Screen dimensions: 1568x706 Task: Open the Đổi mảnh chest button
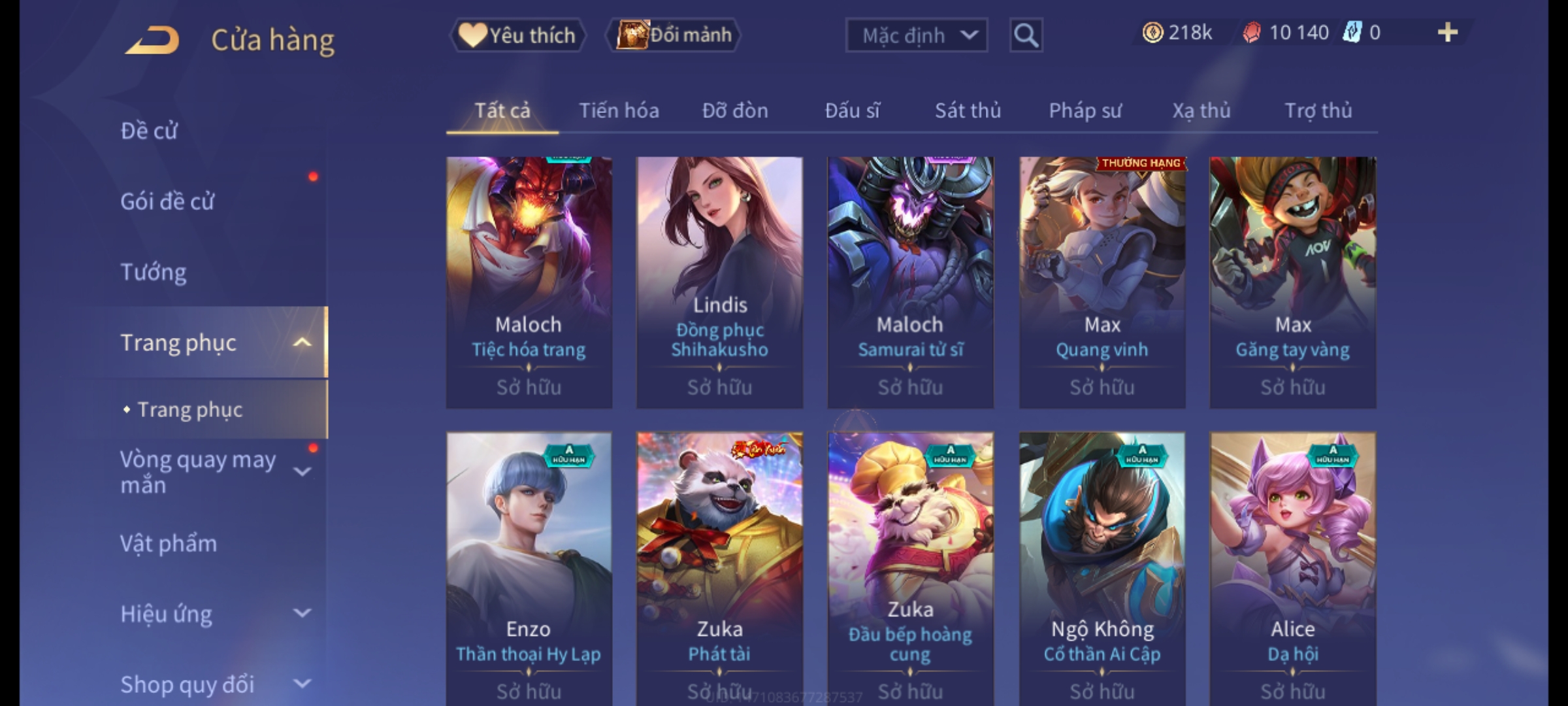point(674,35)
